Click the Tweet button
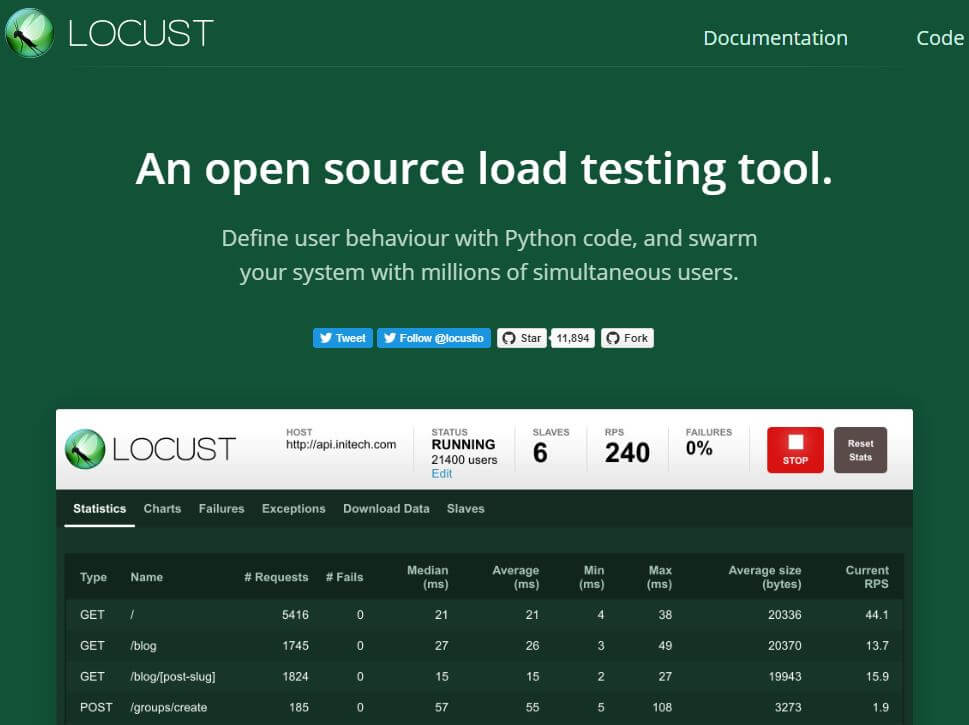This screenshot has height=725, width=969. pos(342,338)
